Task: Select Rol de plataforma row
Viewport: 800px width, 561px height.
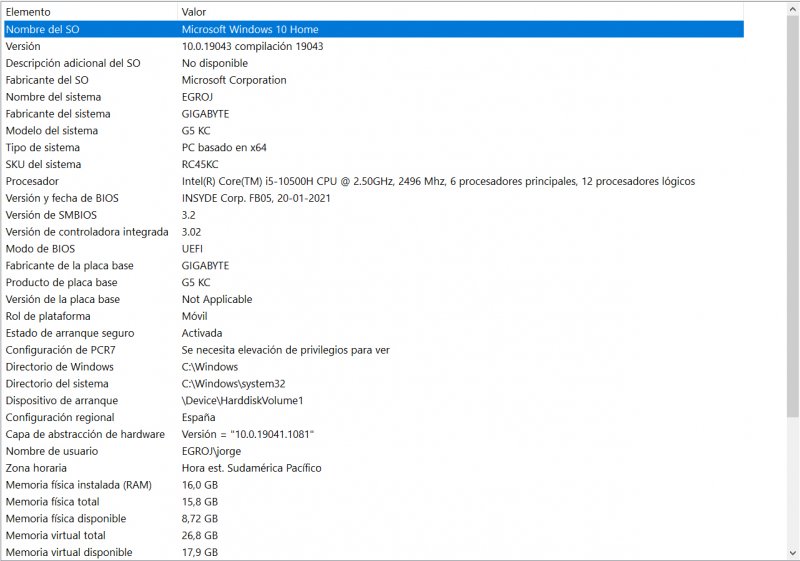Action: pos(373,316)
